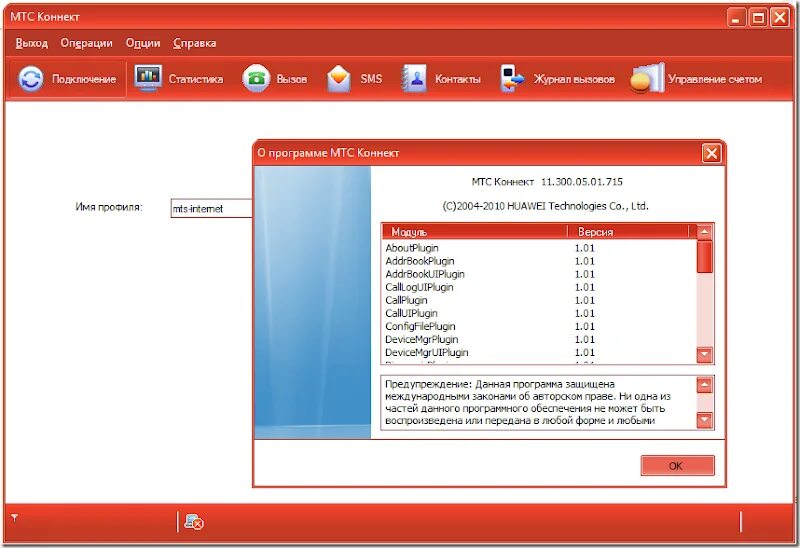Open the Операции menu
800x548 pixels.
click(87, 43)
